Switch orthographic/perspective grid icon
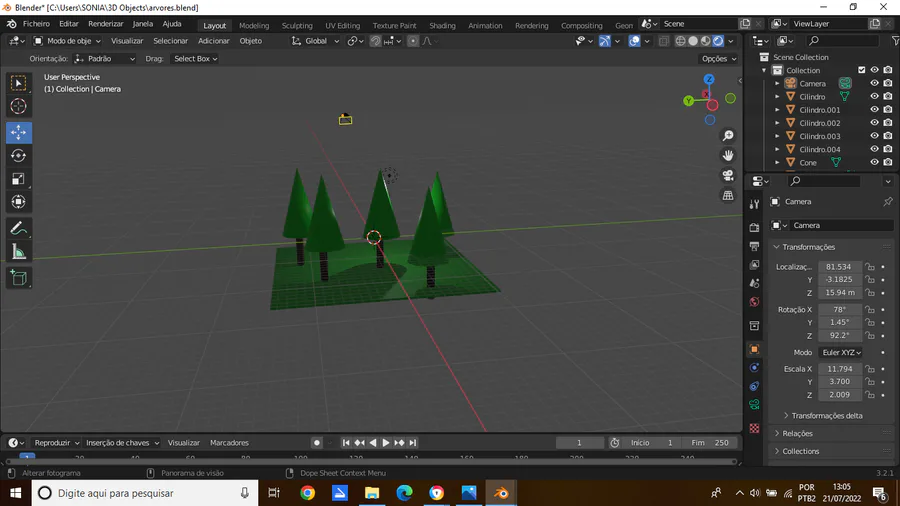Viewport: 900px width, 506px height. click(728, 196)
